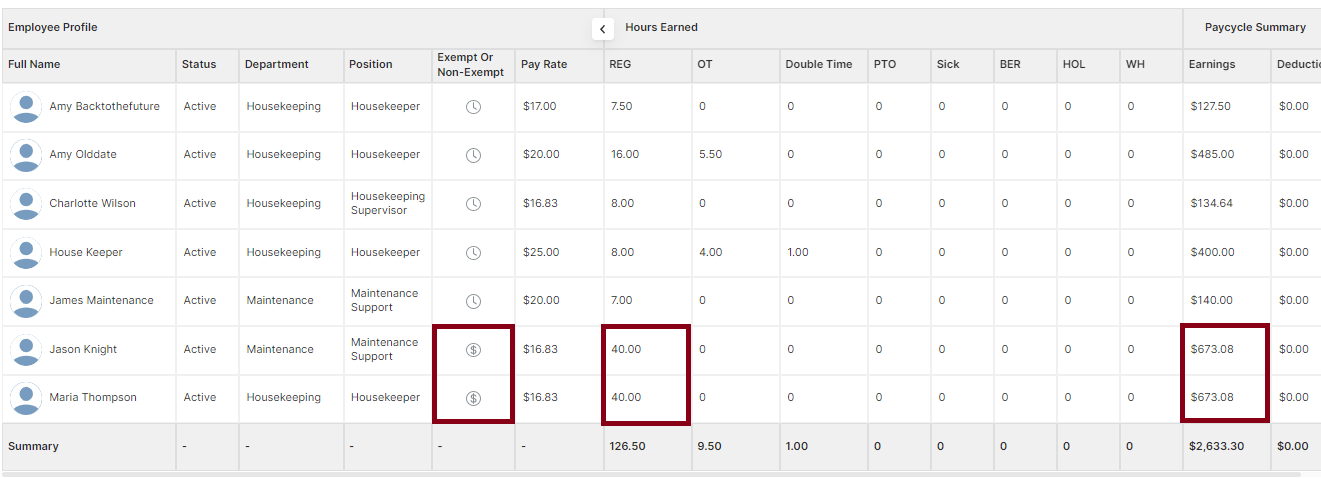The image size is (1321, 478).
Task: Click Charlotte Wilson's clock icon
Action: (x=474, y=204)
